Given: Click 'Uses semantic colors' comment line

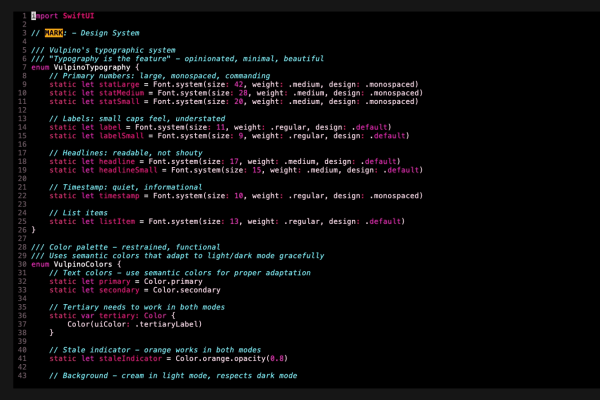Looking at the screenshot, I should 178,256.
